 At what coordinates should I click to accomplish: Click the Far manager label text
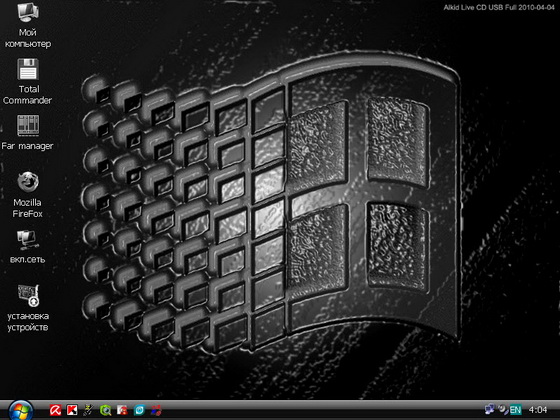pos(27,146)
